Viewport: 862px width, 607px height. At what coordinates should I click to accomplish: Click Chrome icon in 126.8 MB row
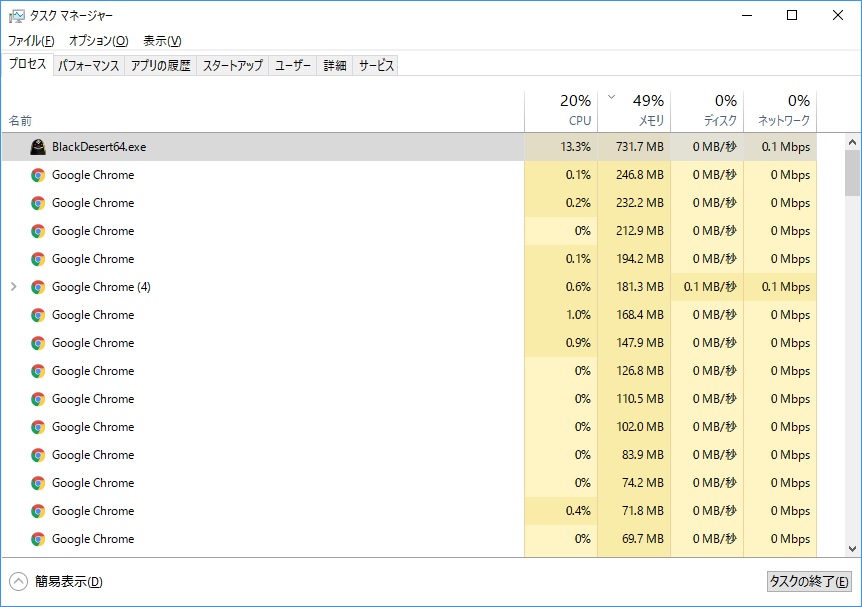38,371
